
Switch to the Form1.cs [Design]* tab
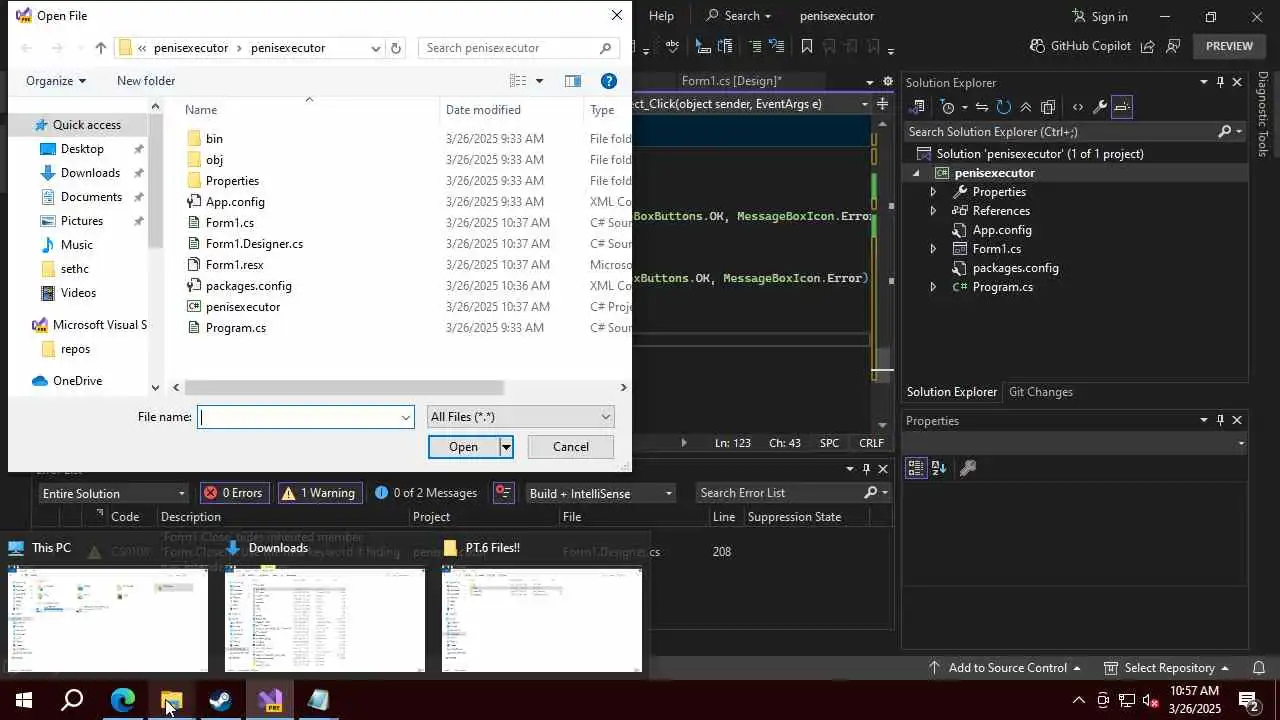[x=731, y=81]
